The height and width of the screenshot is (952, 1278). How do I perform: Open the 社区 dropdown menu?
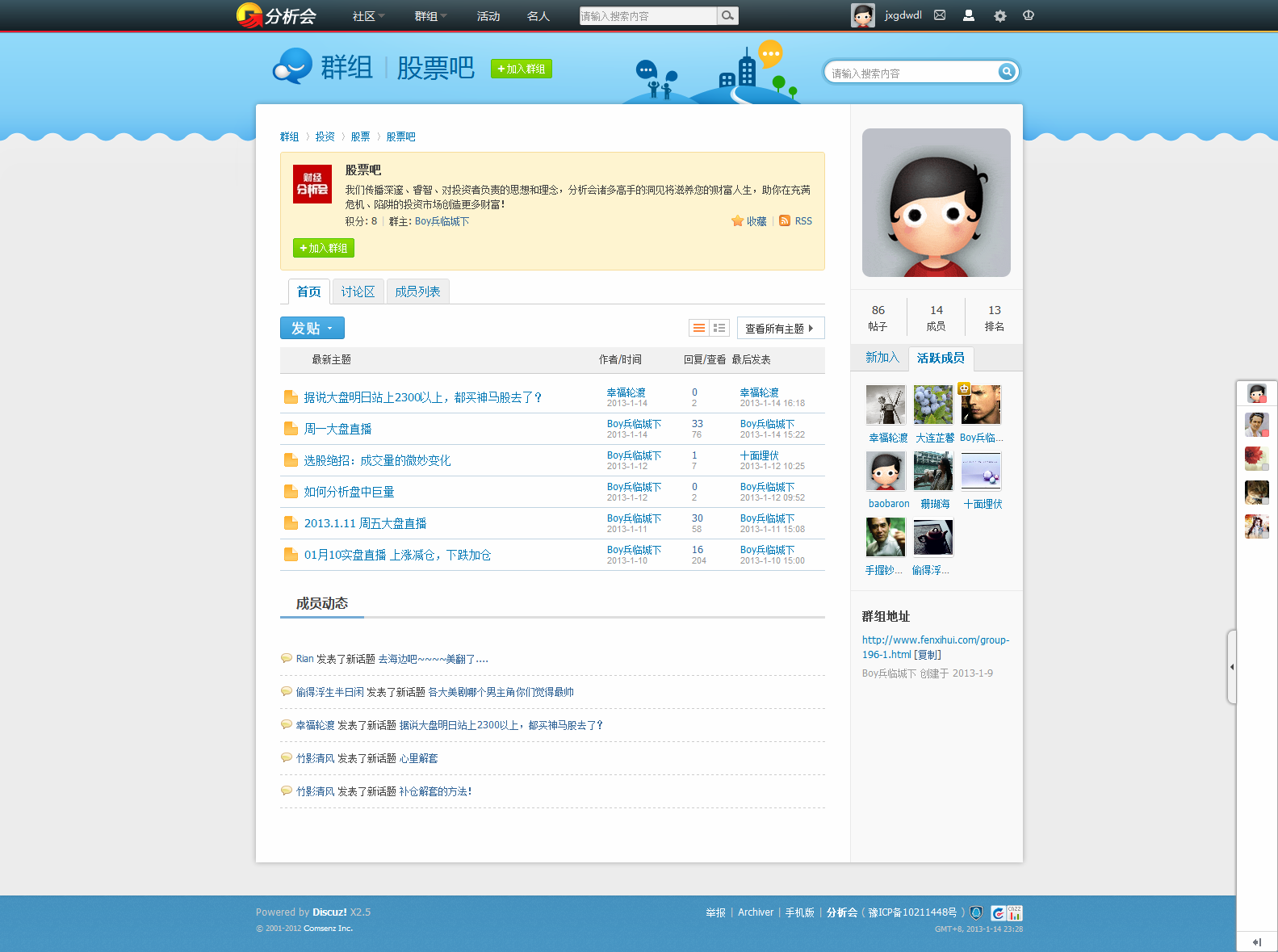pyautogui.click(x=368, y=16)
